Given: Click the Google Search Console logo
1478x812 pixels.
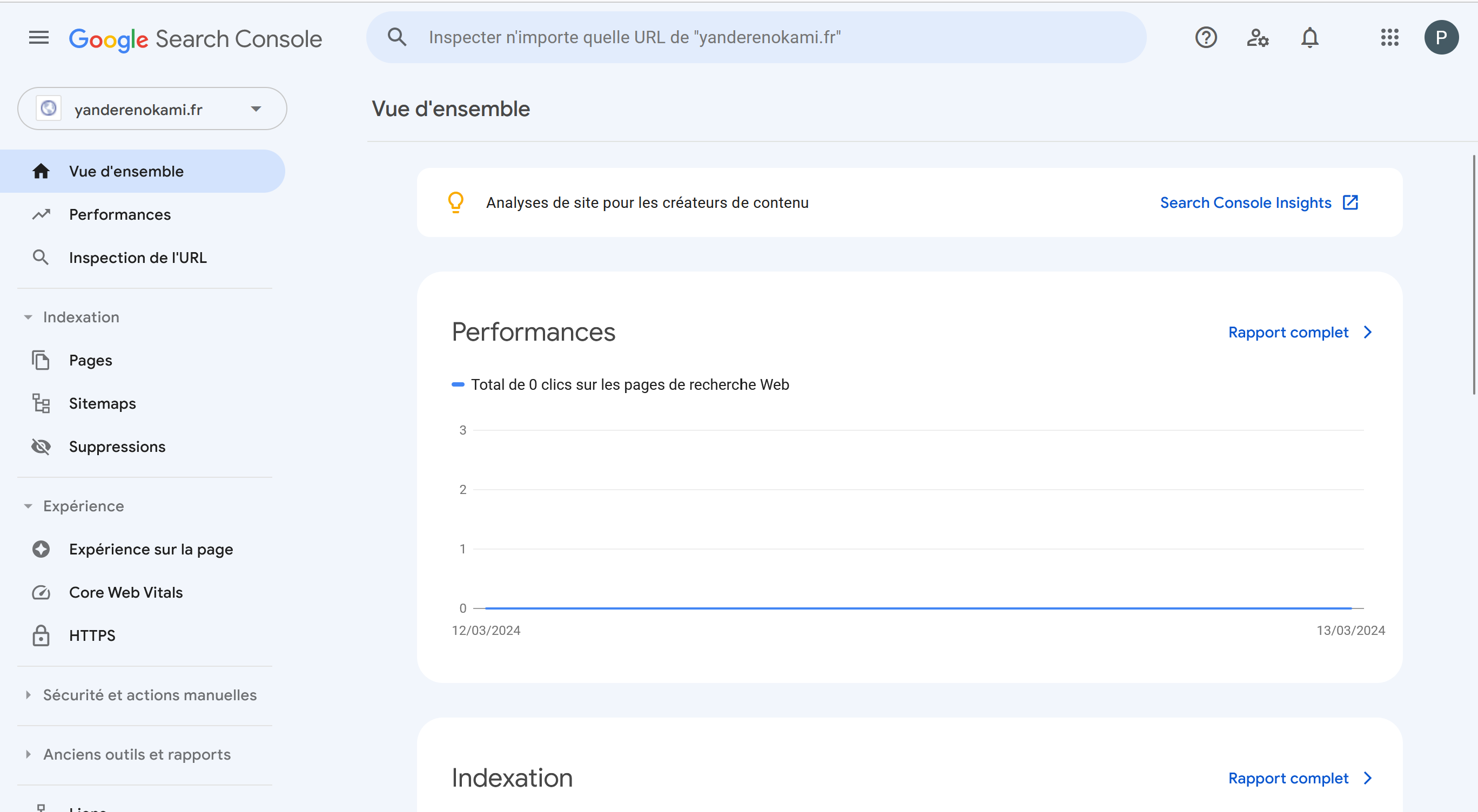Looking at the screenshot, I should pos(196,39).
